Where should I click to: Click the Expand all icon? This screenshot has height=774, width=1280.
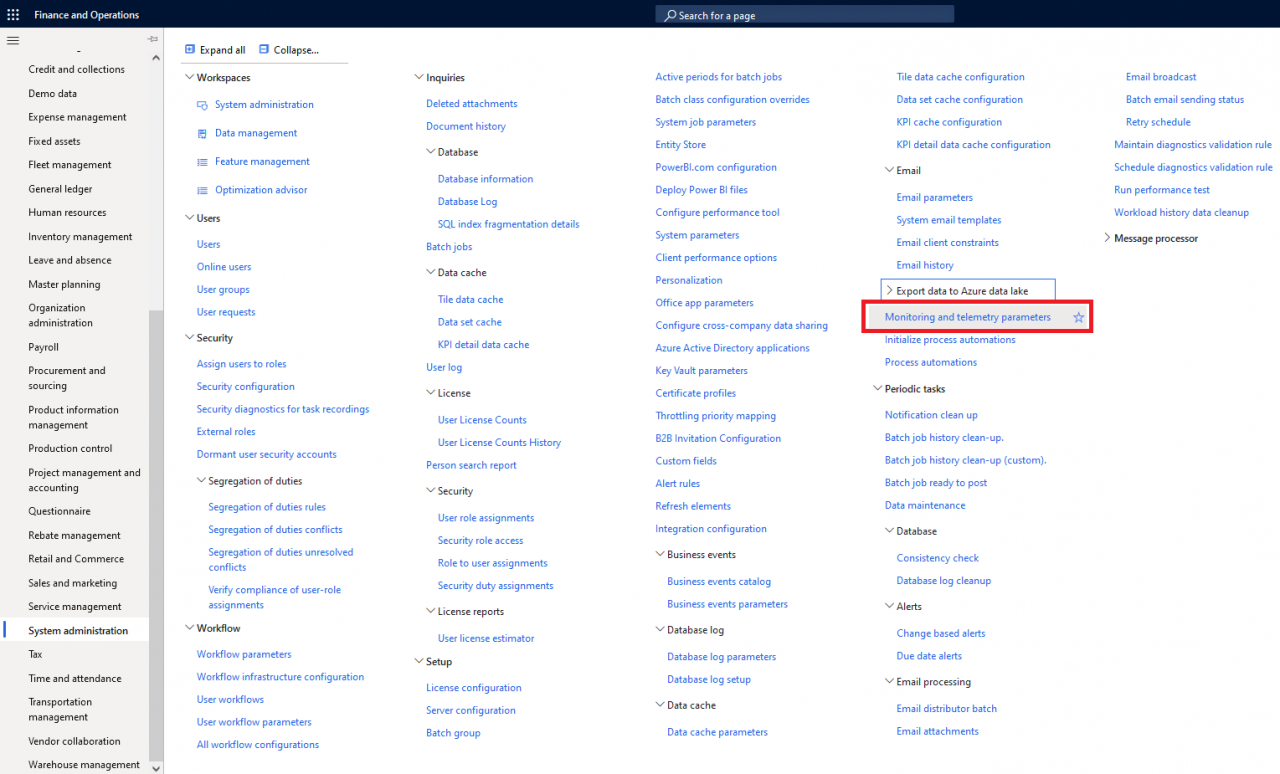pos(190,49)
